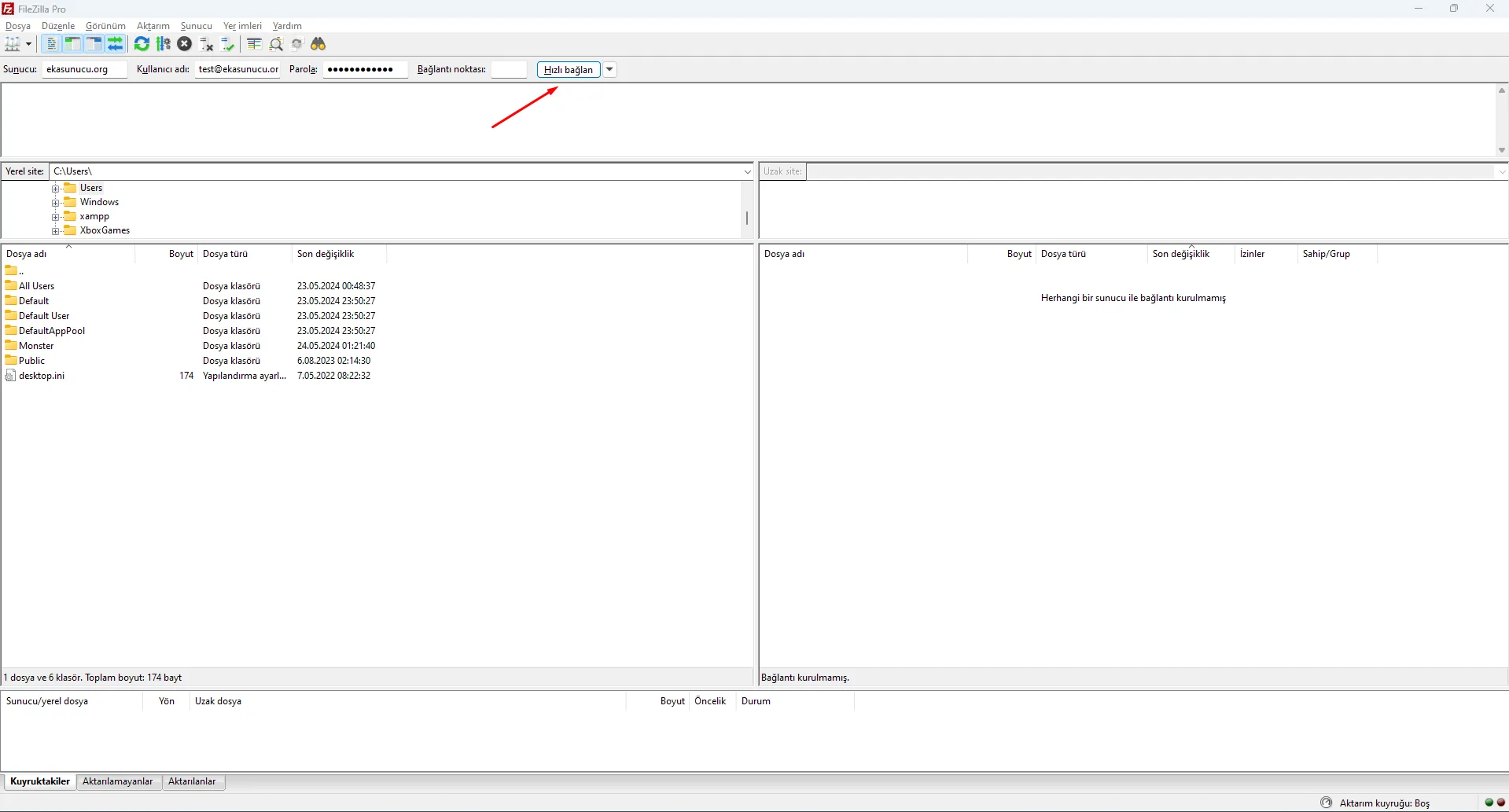Sort remote list by Sahip/Grup column
1509x812 pixels.
point(1337,254)
